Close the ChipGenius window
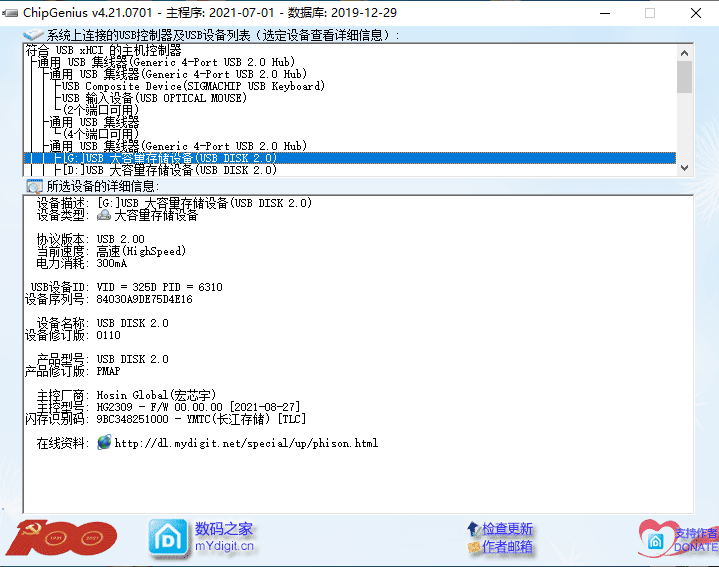 point(696,13)
